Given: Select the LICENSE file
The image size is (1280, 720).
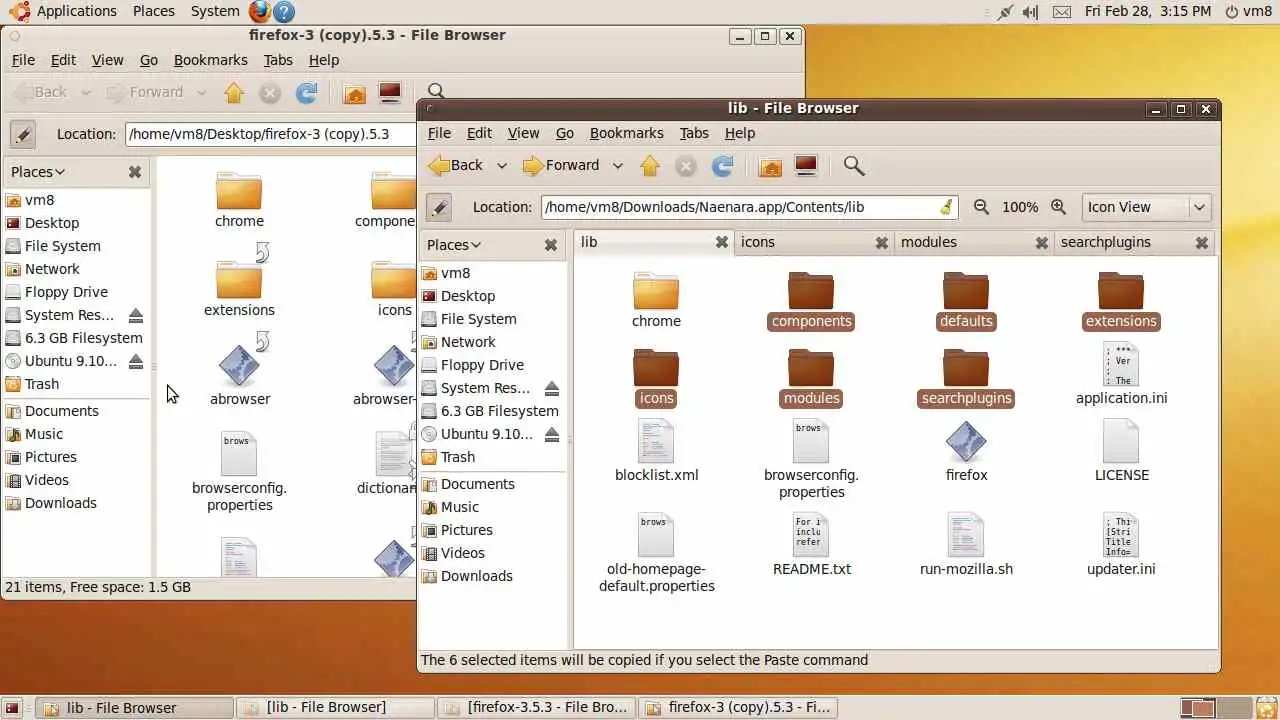Looking at the screenshot, I should (x=1121, y=451).
